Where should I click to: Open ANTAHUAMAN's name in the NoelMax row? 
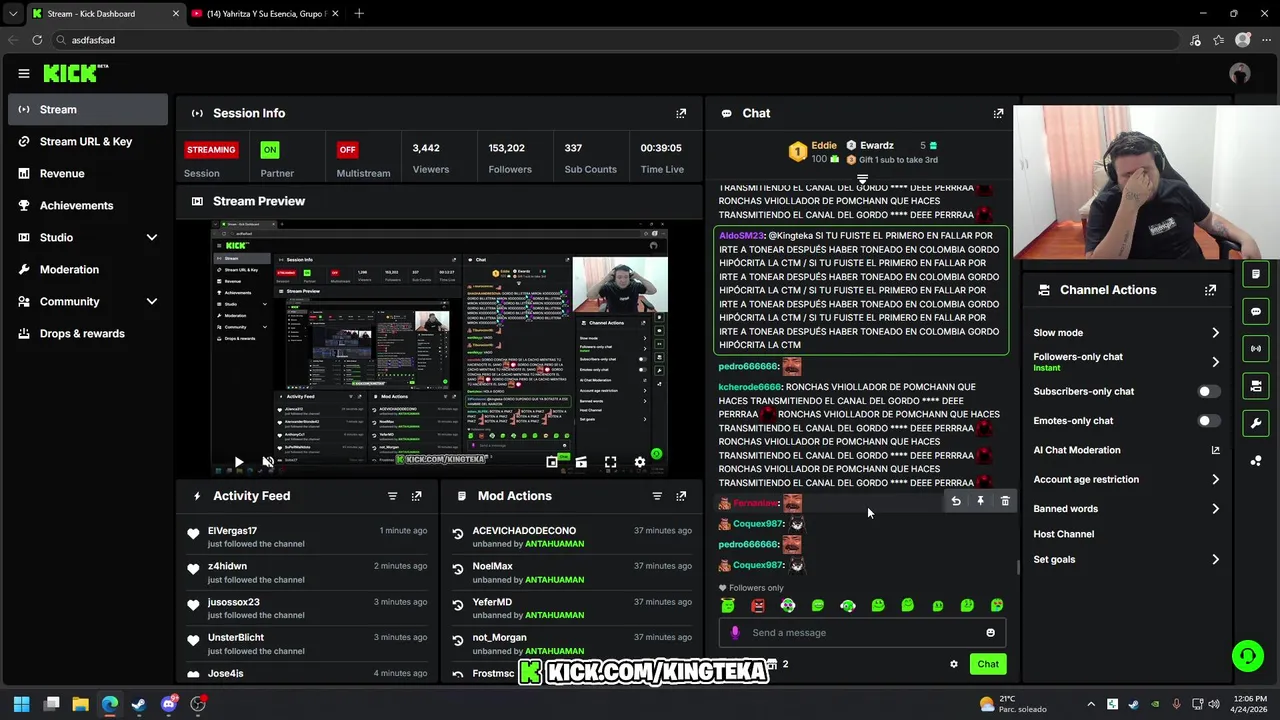(x=555, y=580)
